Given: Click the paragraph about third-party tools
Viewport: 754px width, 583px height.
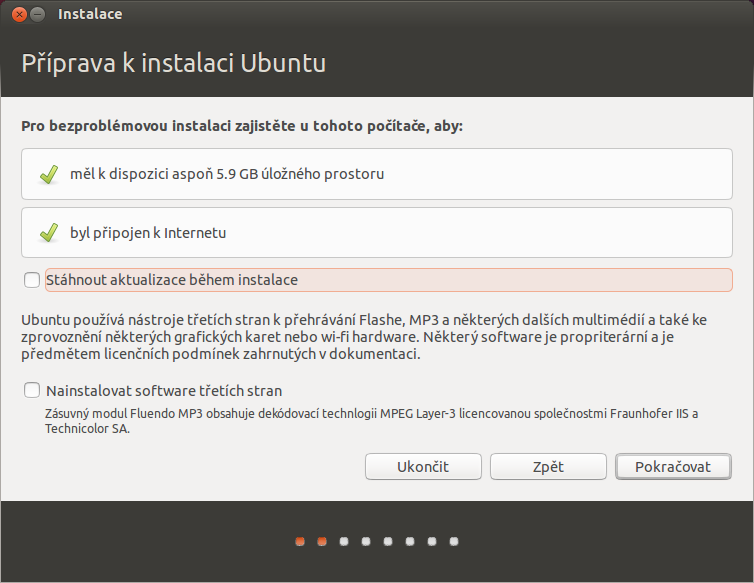Looking at the screenshot, I should [x=364, y=337].
